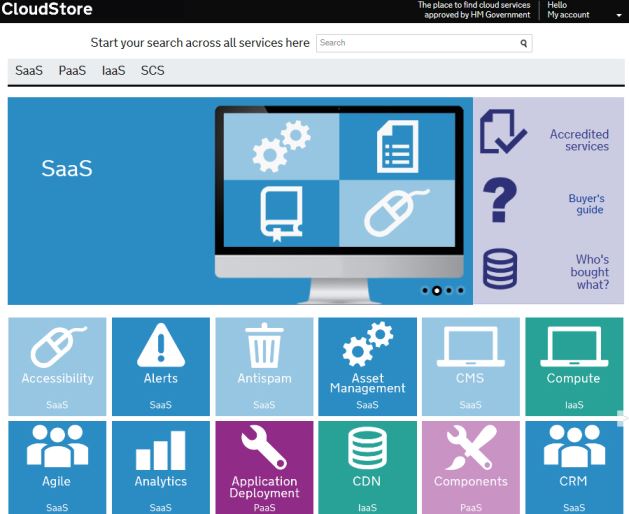Image resolution: width=629 pixels, height=514 pixels.
Task: Click the book icon on the monitor
Action: 281,213
